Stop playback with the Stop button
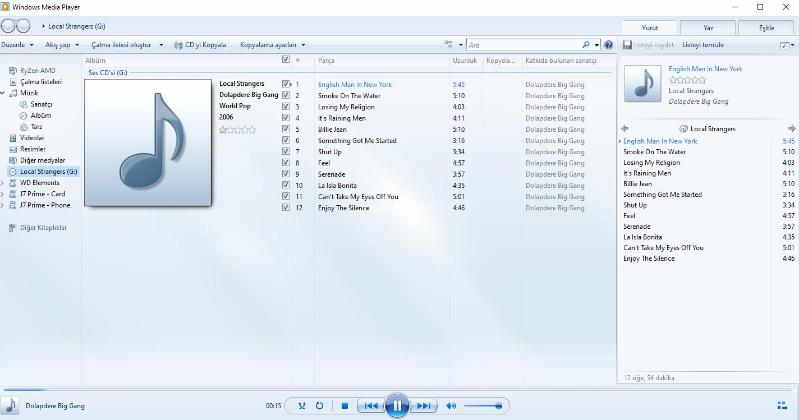This screenshot has width=799, height=420. 345,406
